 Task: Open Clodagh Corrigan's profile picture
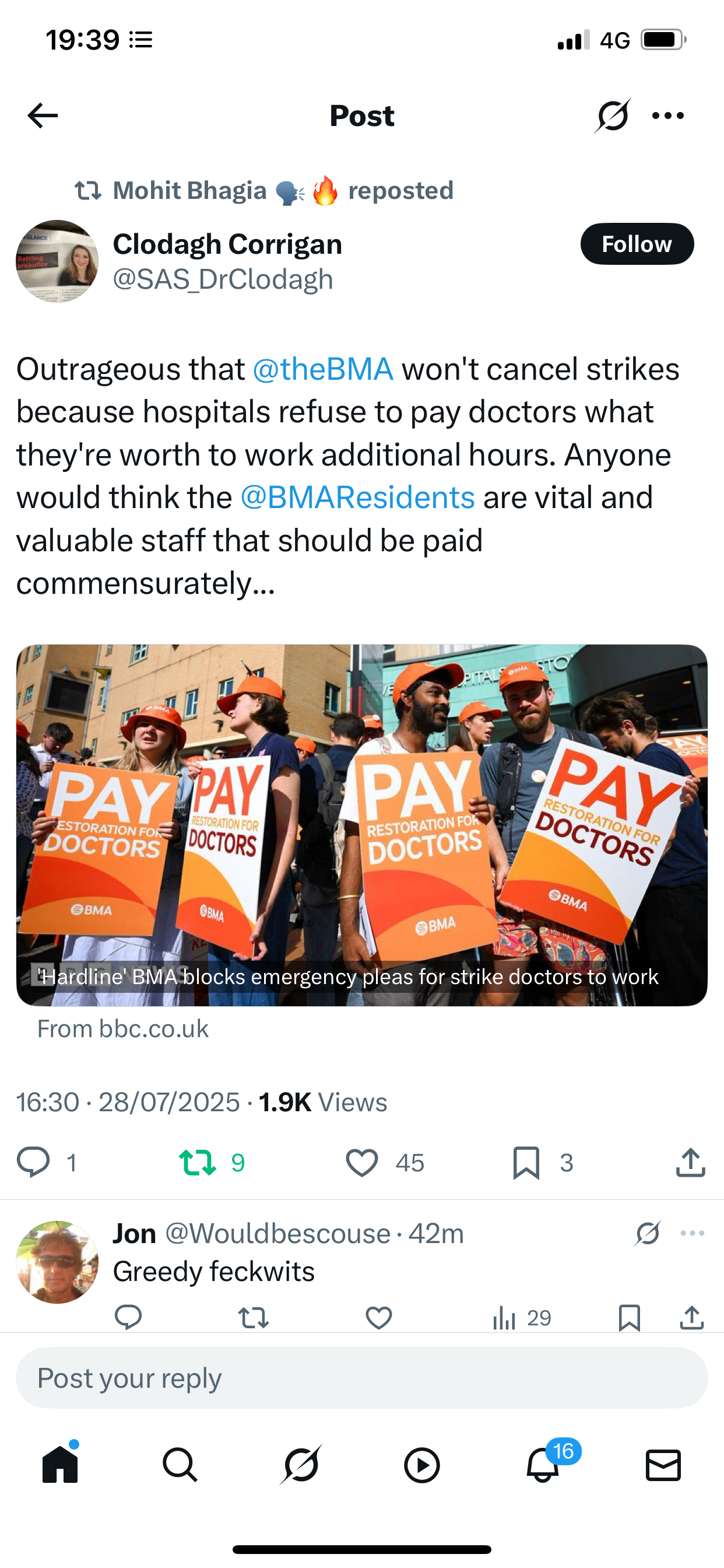pos(57,261)
